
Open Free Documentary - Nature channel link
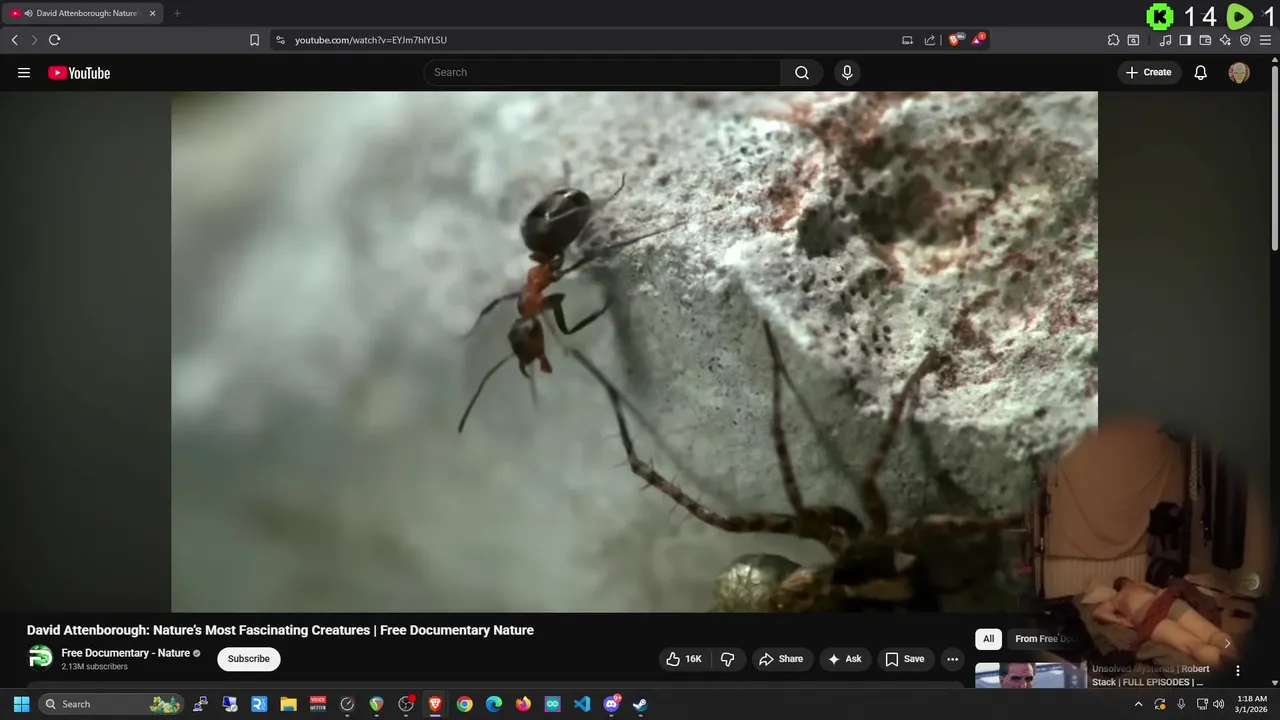tap(126, 653)
